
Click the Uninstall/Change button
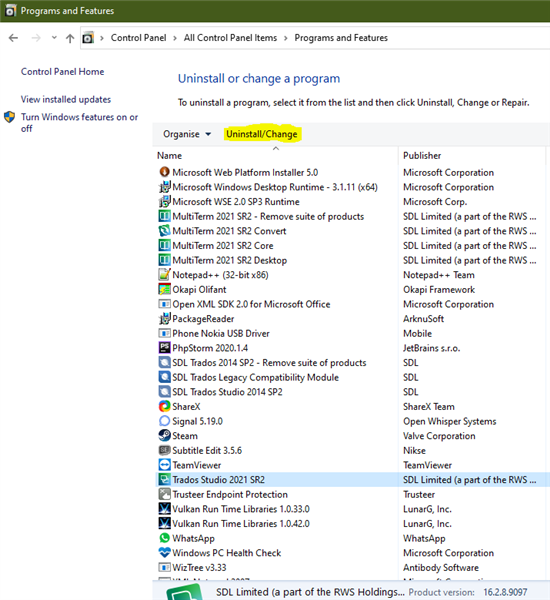pos(262,134)
